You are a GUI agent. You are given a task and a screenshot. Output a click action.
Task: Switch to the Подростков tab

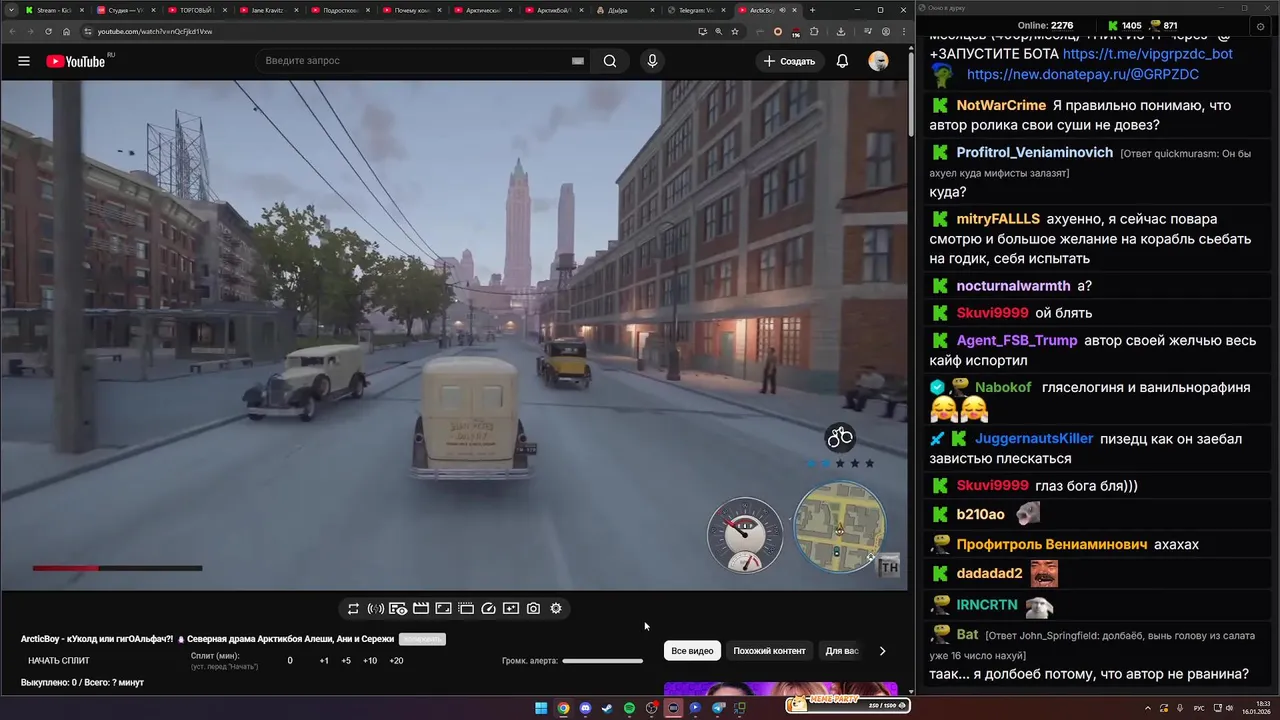[340, 10]
